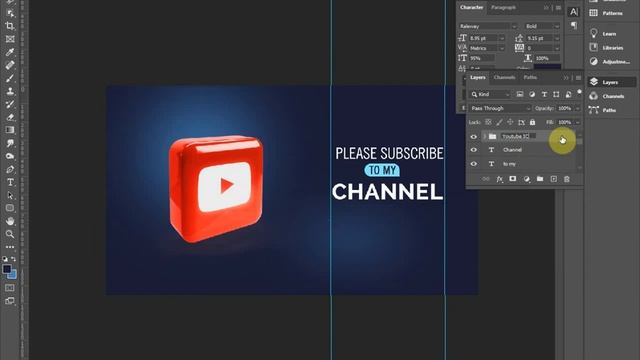Toggle lock transparent pixels
640x360 pixels.
pyautogui.click(x=488, y=122)
